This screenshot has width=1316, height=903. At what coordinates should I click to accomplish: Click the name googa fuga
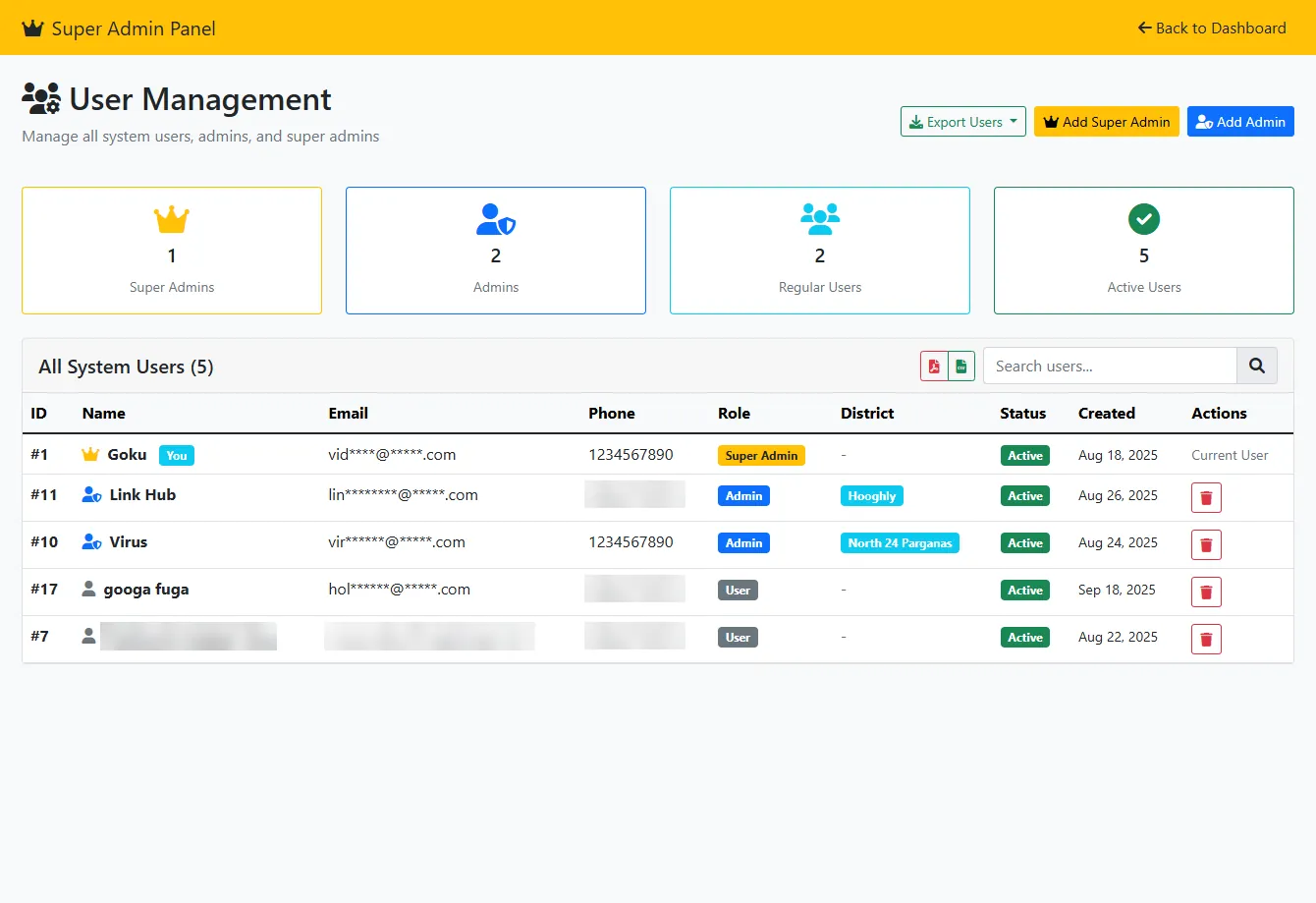click(146, 590)
